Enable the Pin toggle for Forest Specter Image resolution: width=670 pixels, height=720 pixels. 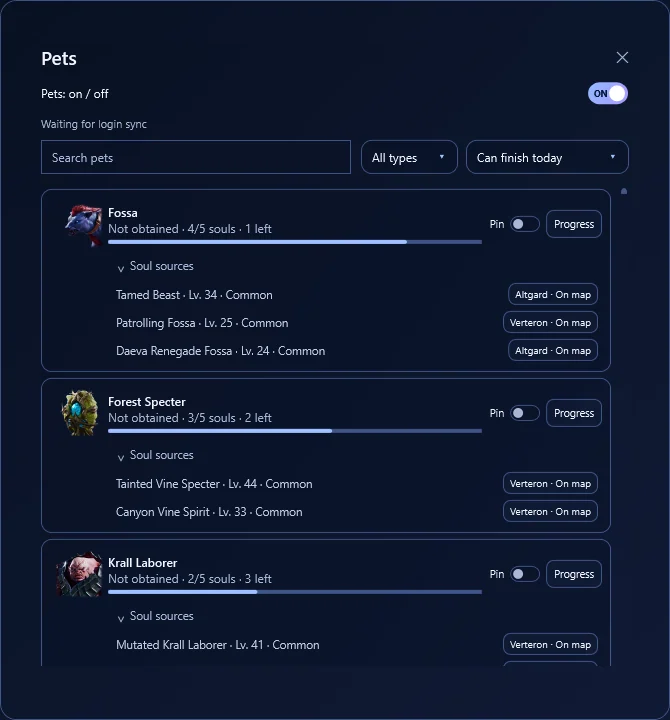[524, 413]
